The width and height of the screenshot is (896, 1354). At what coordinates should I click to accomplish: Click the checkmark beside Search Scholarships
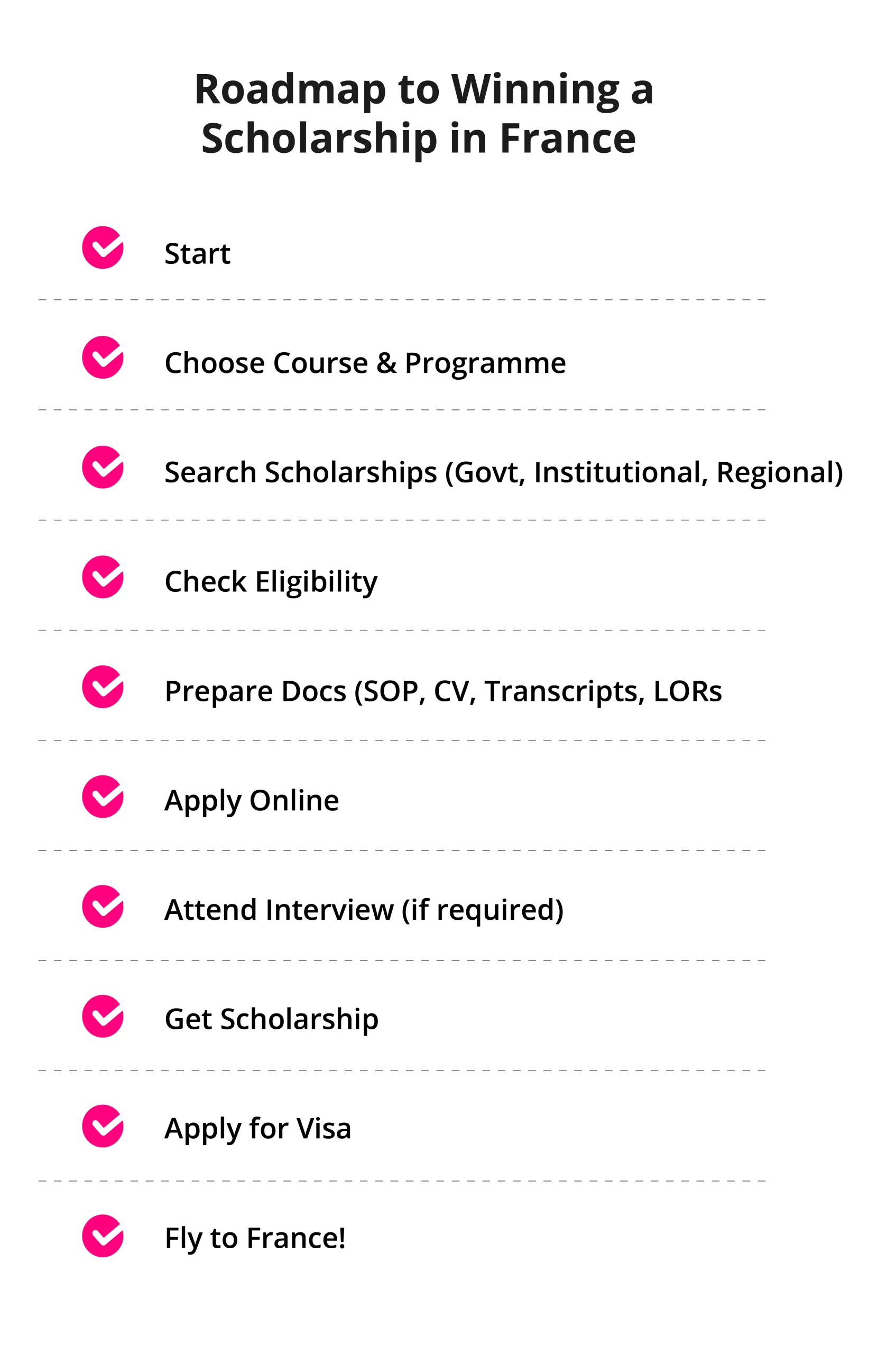coord(103,467)
